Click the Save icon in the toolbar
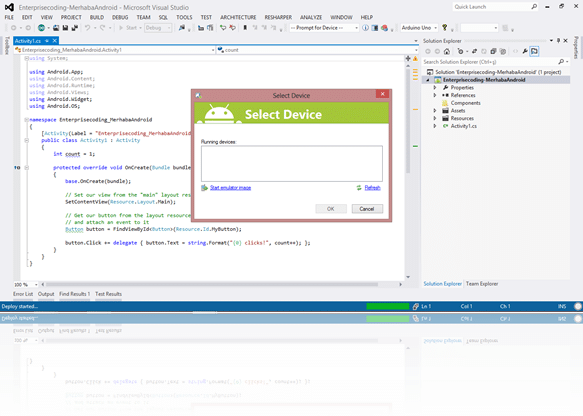Image resolution: width=583 pixels, height=416 pixels. tap(65, 28)
